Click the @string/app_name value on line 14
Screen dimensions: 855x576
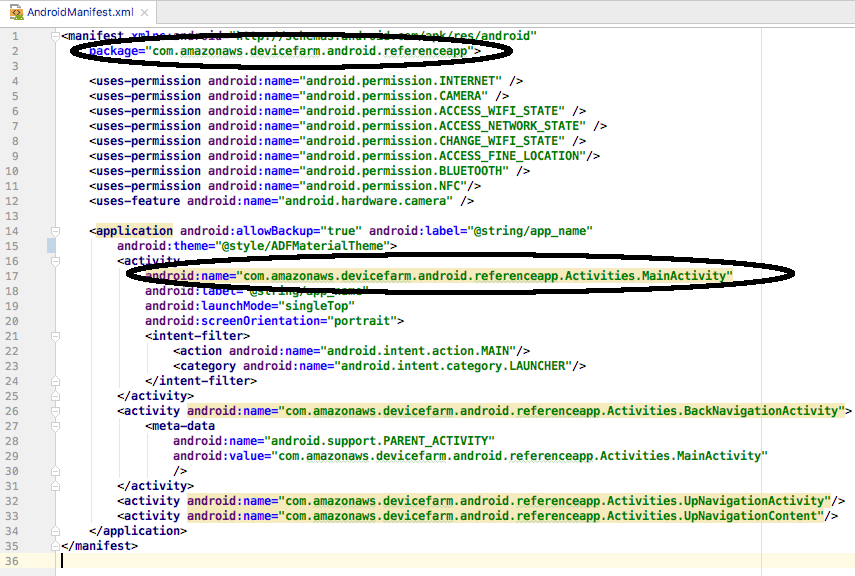tap(529, 231)
